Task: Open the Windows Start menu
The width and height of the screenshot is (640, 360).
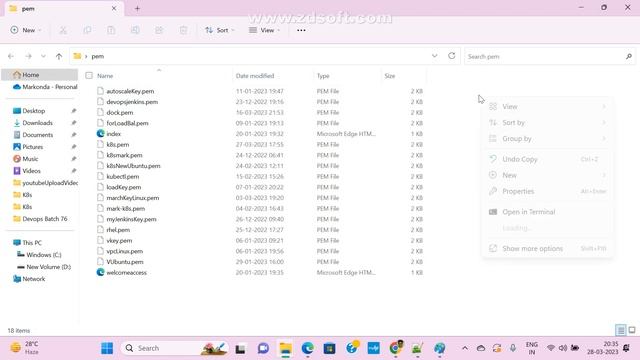Action: (x=107, y=348)
